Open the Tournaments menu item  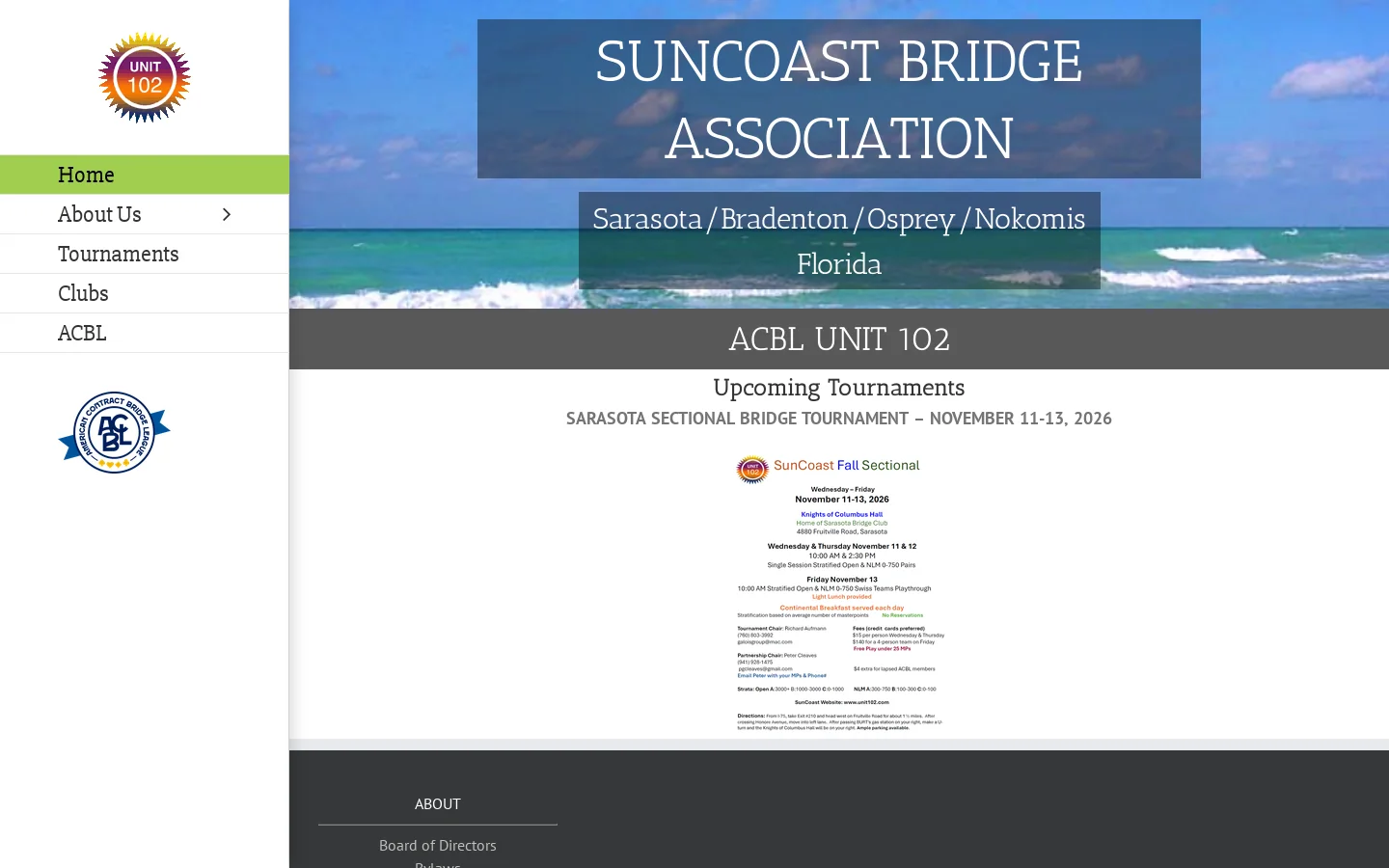pos(145,254)
